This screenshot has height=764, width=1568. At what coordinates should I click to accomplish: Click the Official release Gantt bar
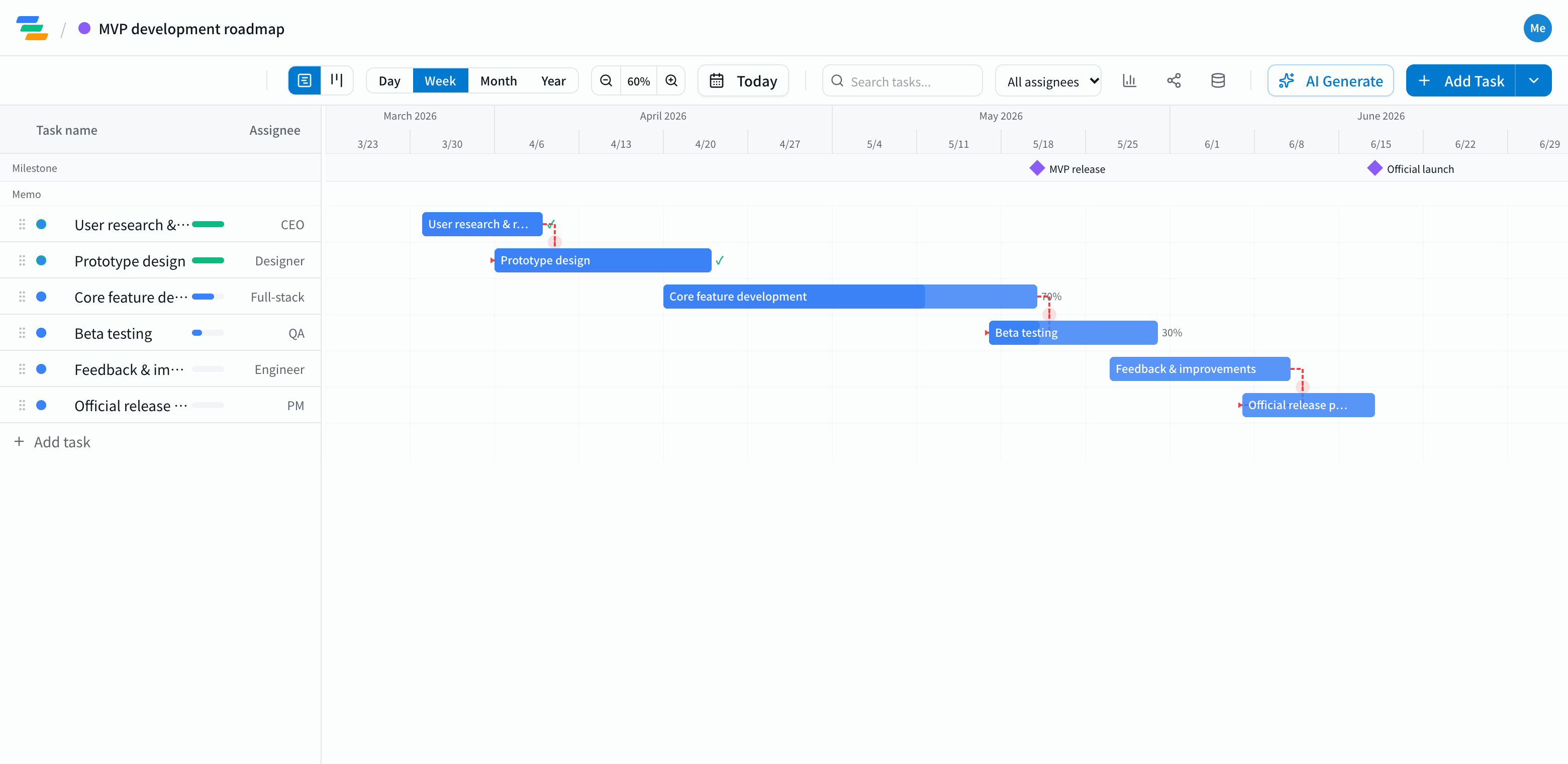pyautogui.click(x=1308, y=405)
